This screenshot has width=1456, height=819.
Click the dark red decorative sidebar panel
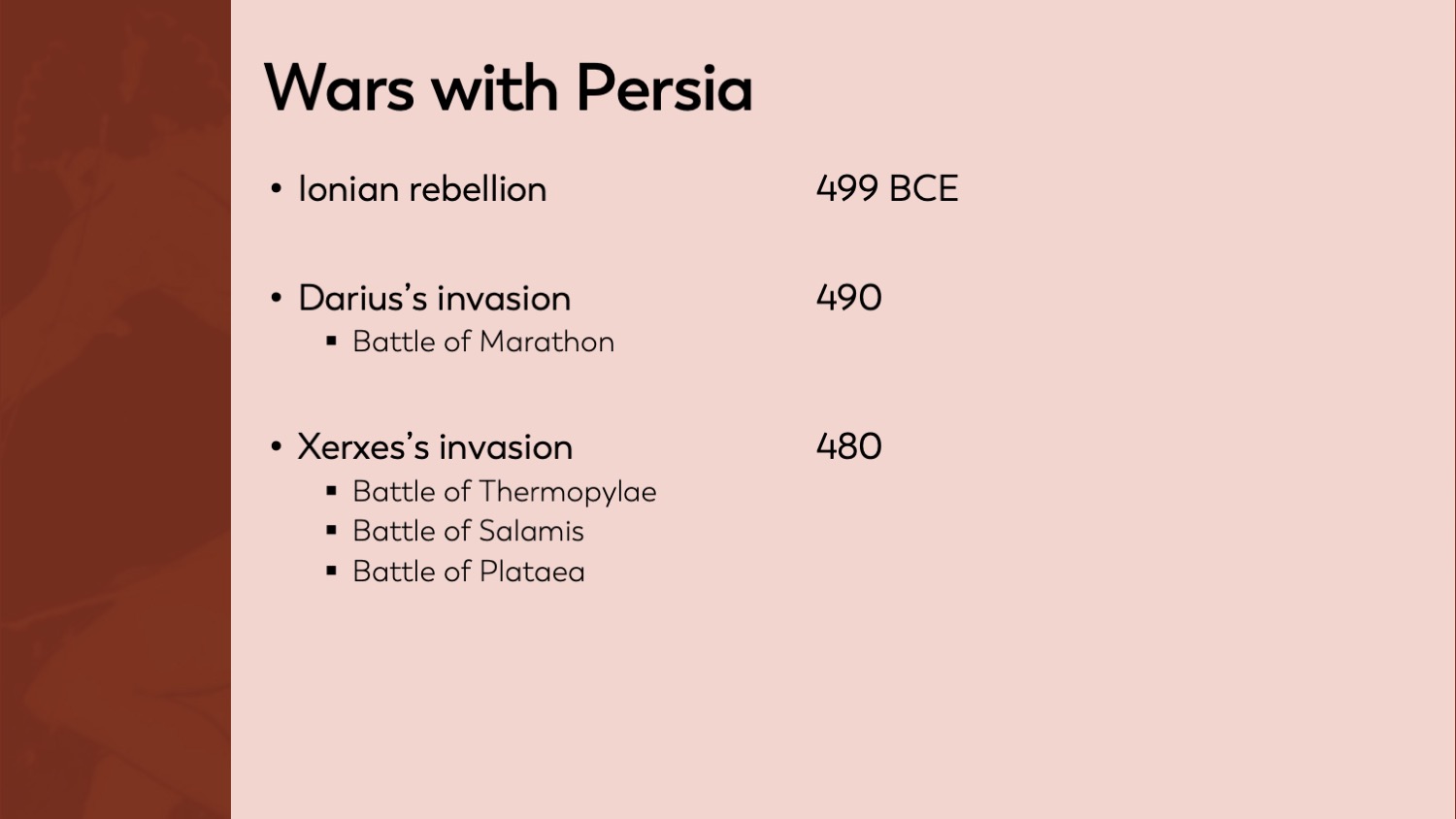115,409
